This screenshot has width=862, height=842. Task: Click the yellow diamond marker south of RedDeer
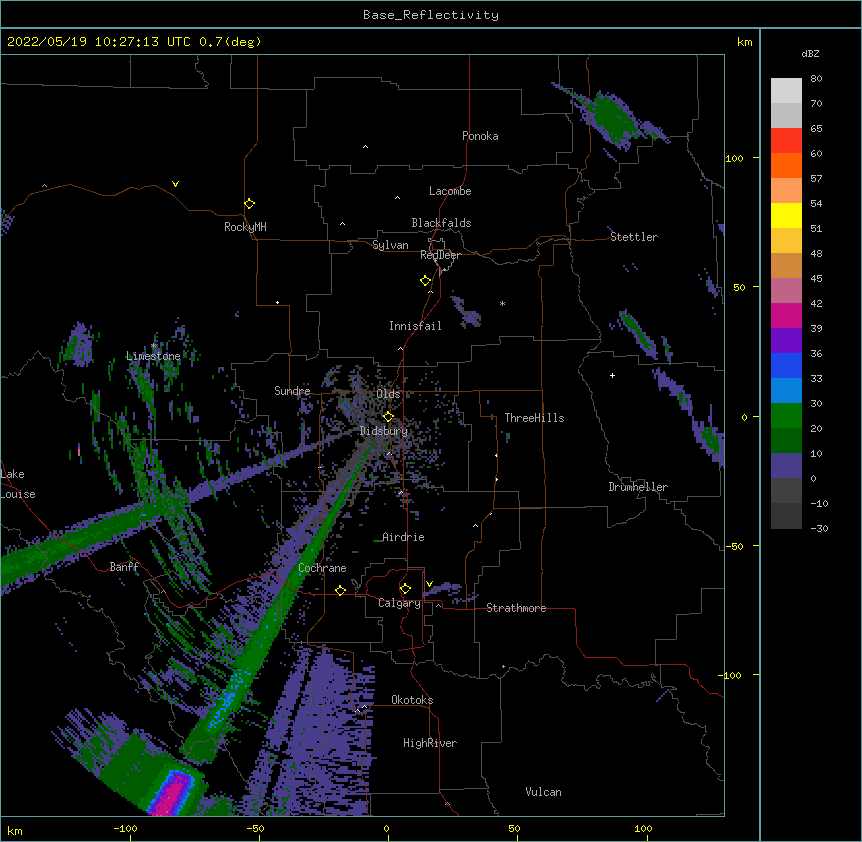425,281
